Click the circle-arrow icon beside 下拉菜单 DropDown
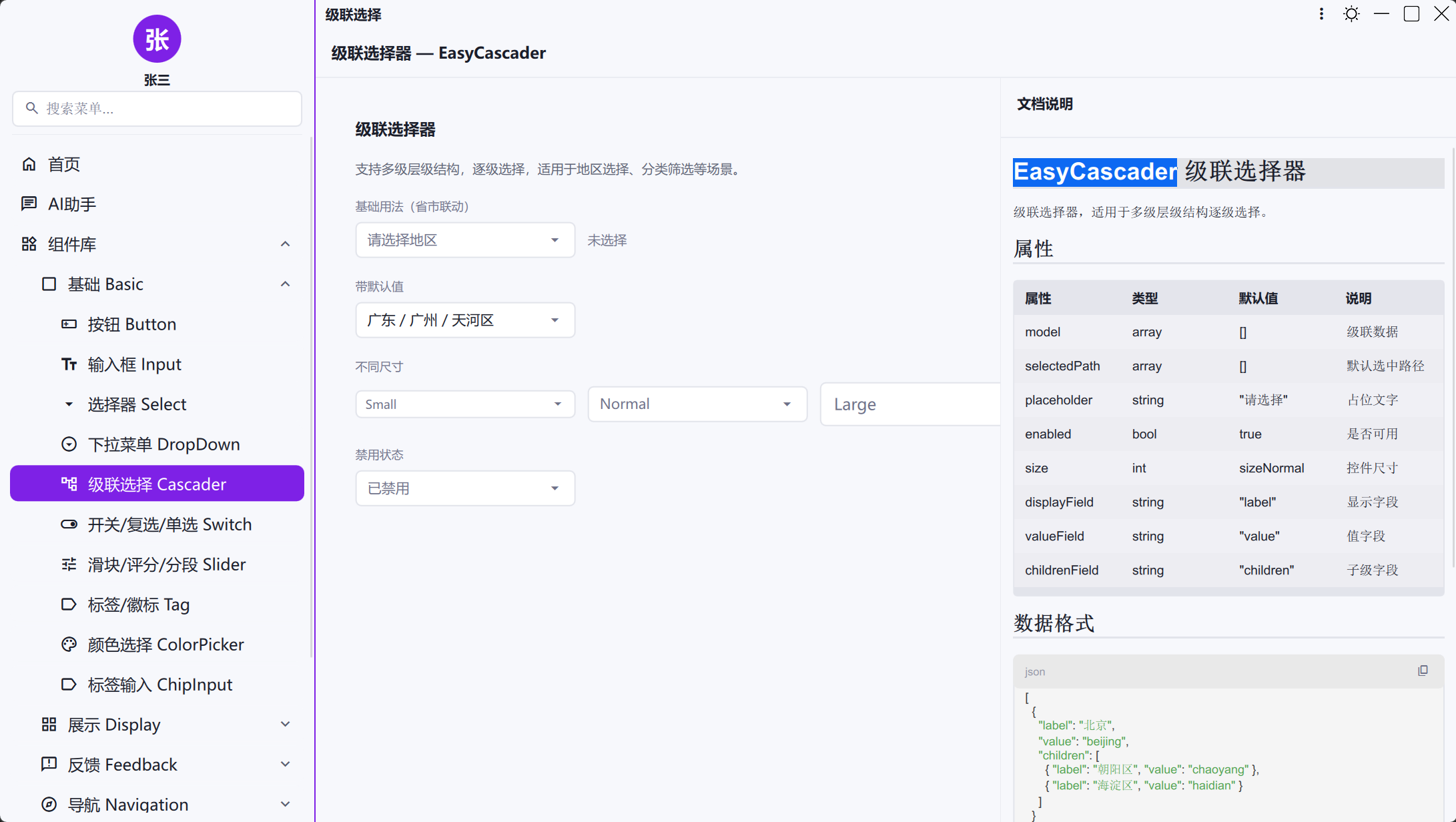This screenshot has height=822, width=1456. coord(69,444)
